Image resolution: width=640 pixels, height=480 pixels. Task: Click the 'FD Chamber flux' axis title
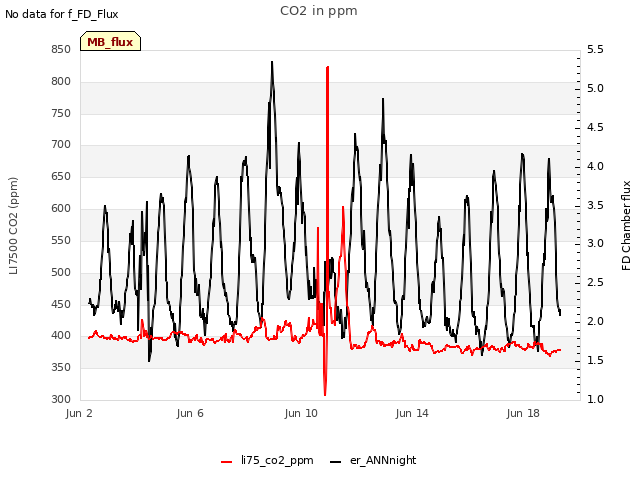[x=626, y=226]
